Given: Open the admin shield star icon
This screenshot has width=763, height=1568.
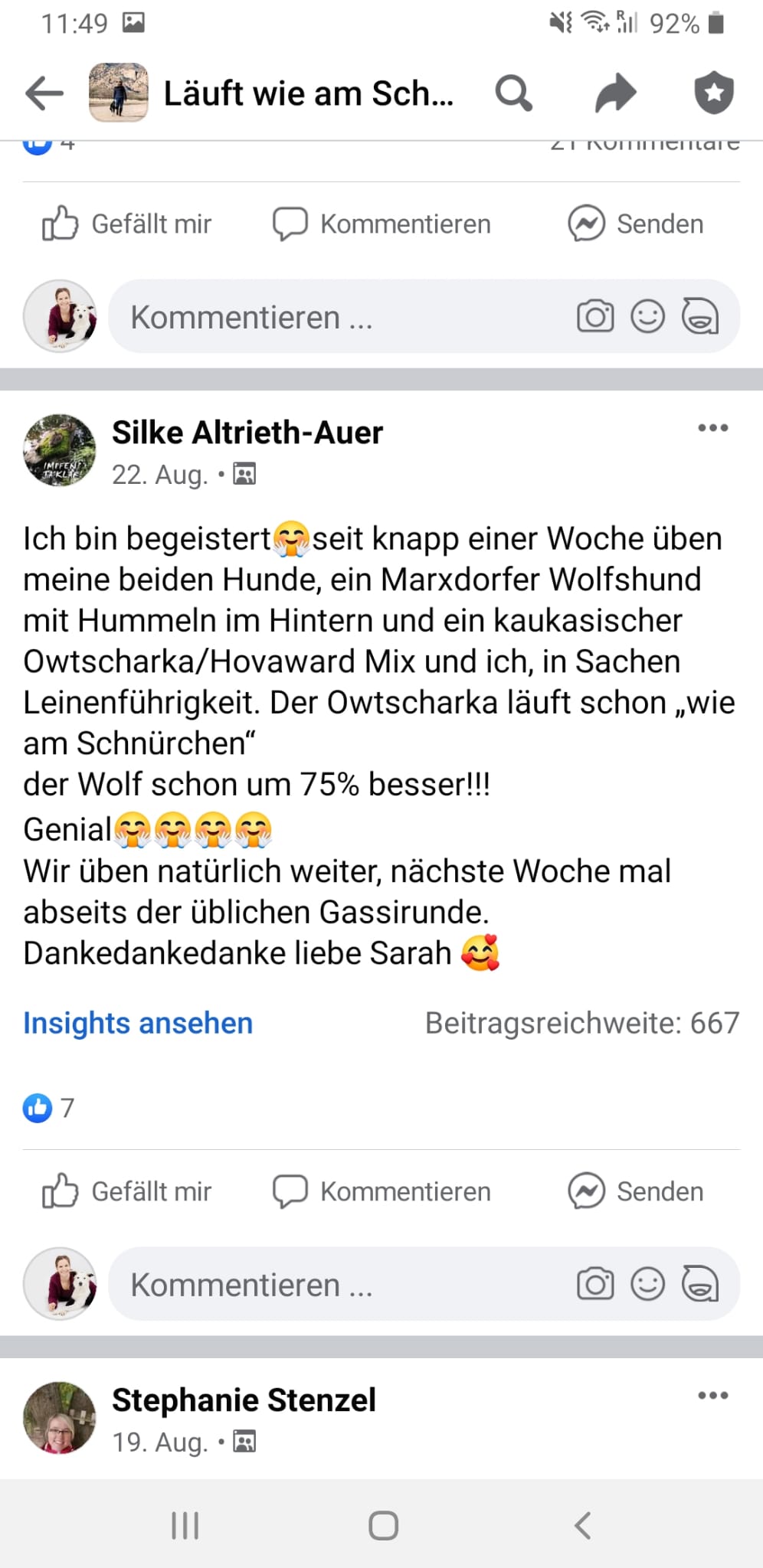Looking at the screenshot, I should point(714,93).
